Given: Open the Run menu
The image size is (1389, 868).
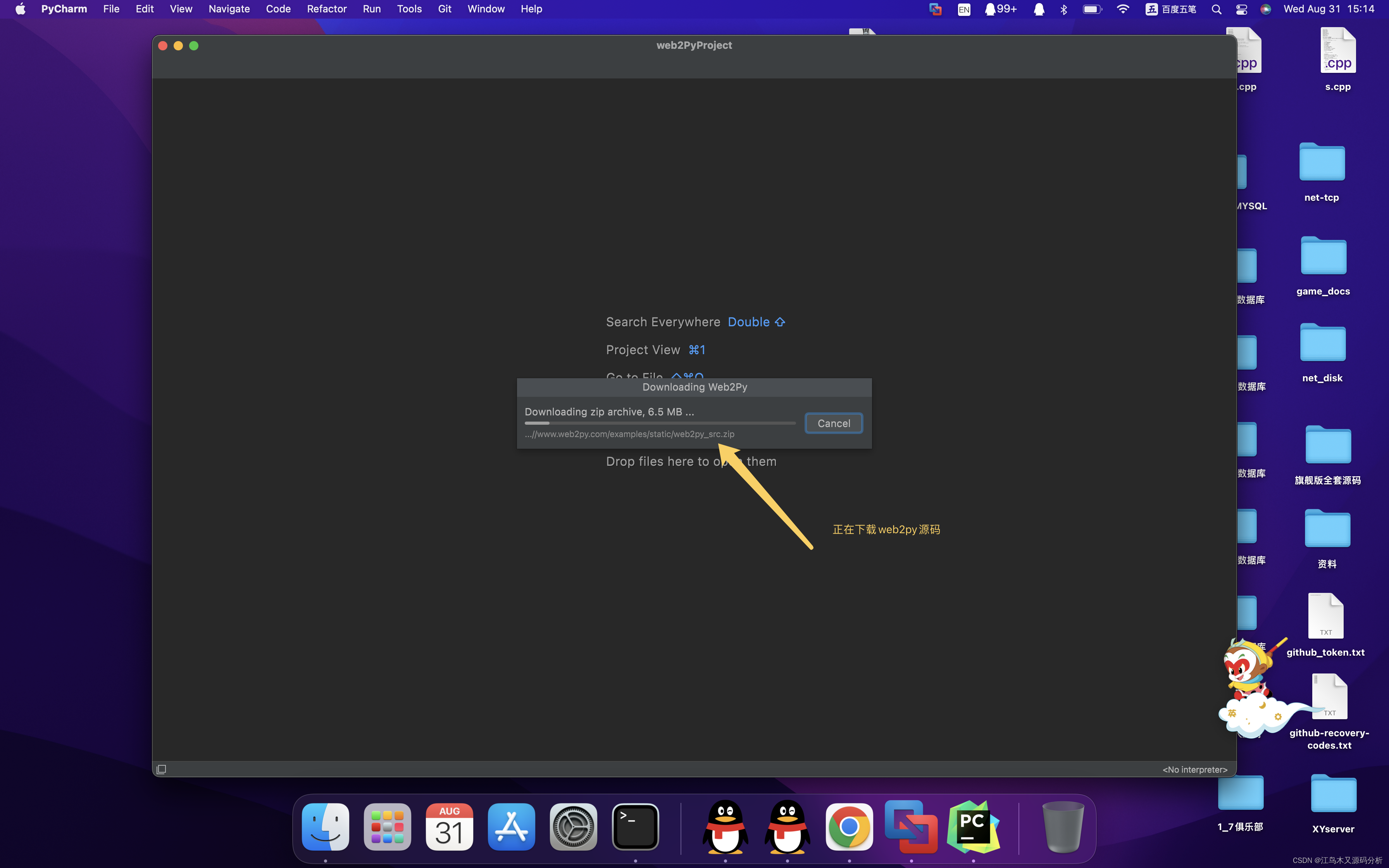Looking at the screenshot, I should point(372,9).
